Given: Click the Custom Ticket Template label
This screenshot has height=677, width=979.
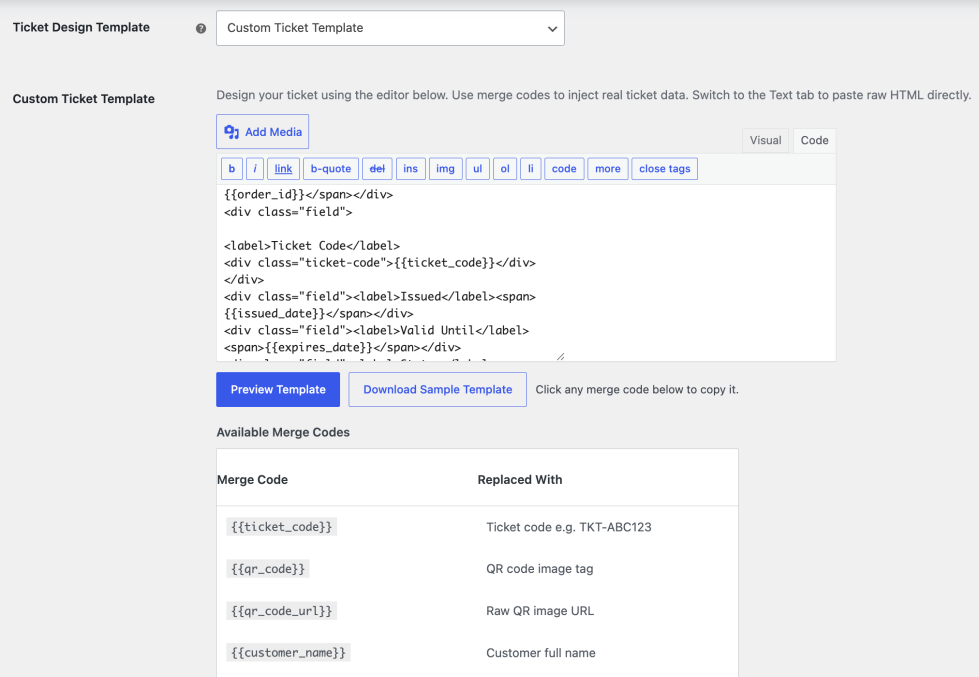Looking at the screenshot, I should pos(84,99).
